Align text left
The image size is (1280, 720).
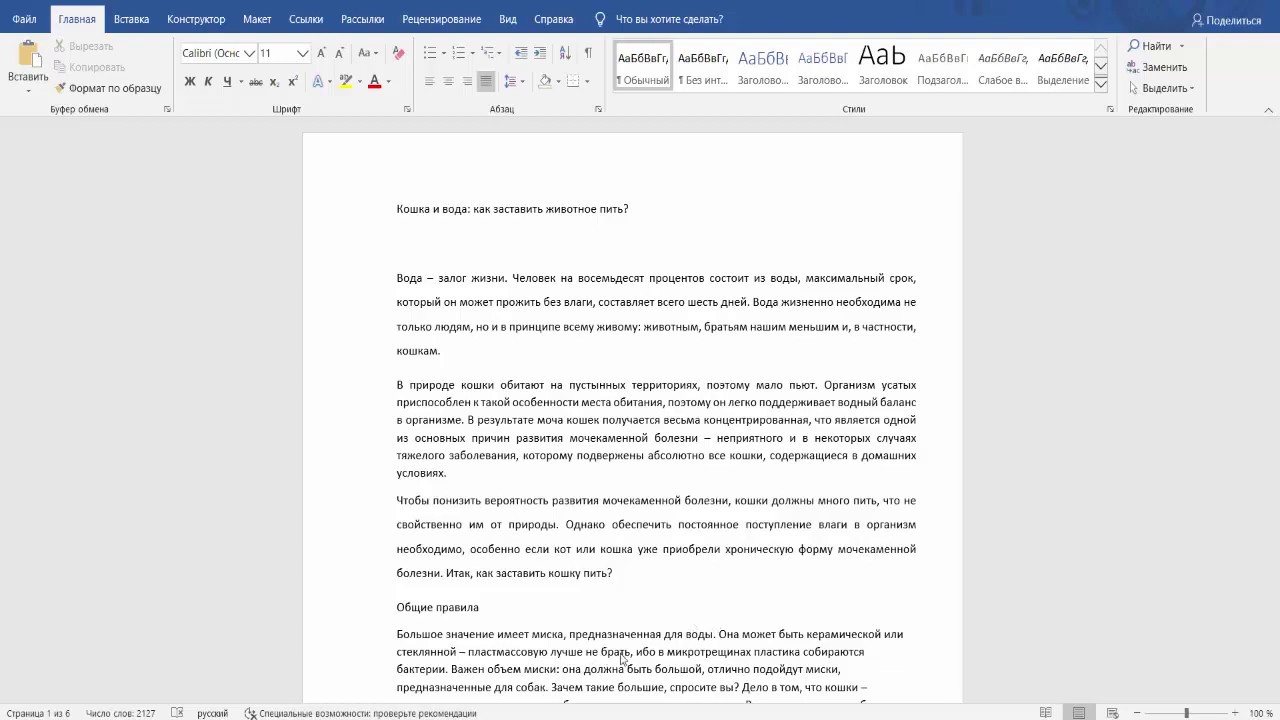(429, 82)
